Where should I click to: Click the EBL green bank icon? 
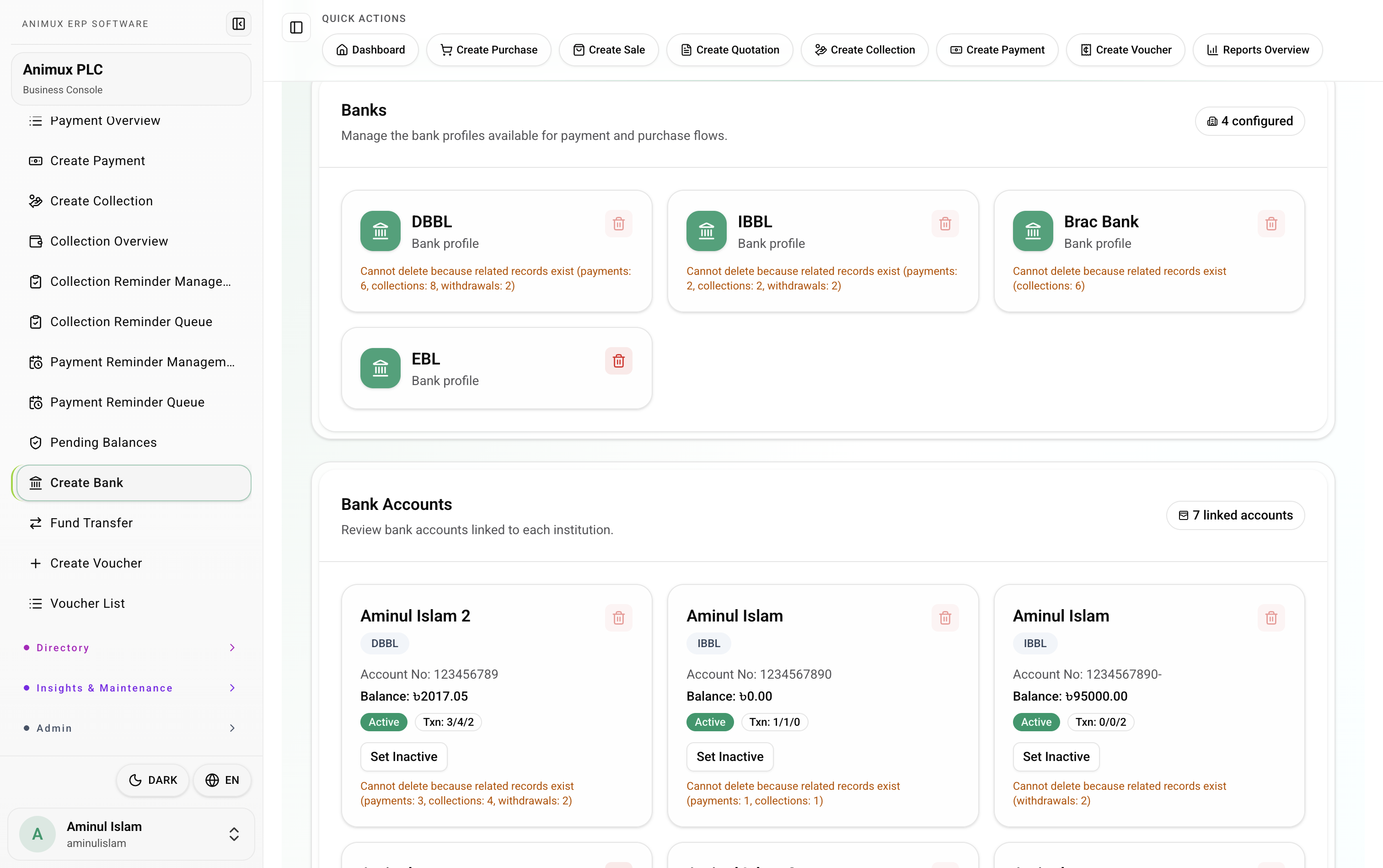coord(380,368)
